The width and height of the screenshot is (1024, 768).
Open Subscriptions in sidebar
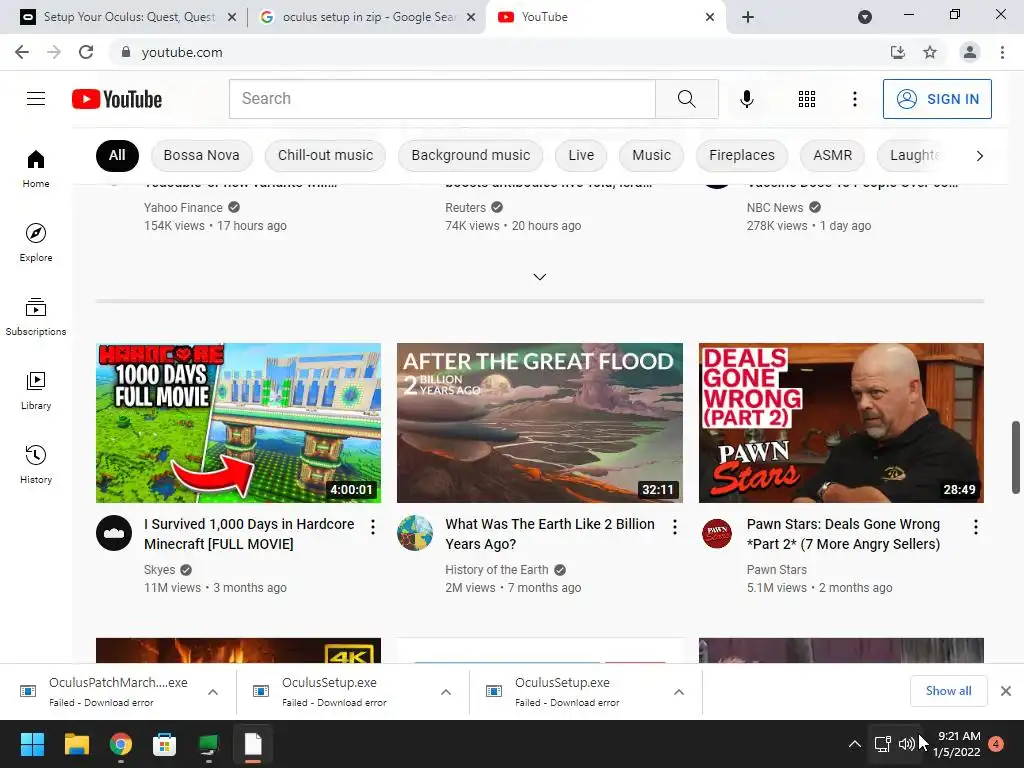(x=36, y=316)
